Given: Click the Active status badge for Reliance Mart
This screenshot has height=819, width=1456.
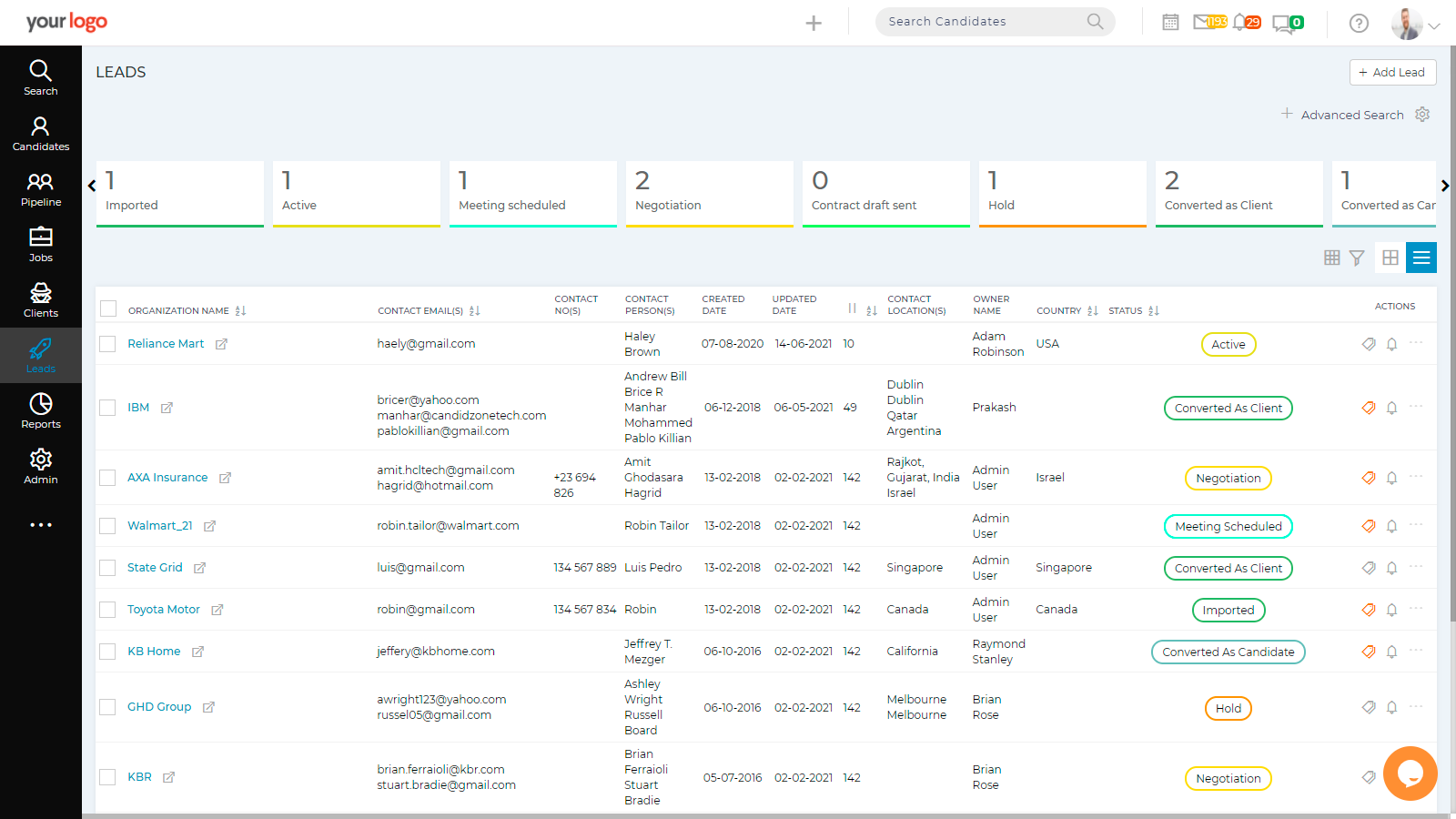Looking at the screenshot, I should coord(1228,345).
